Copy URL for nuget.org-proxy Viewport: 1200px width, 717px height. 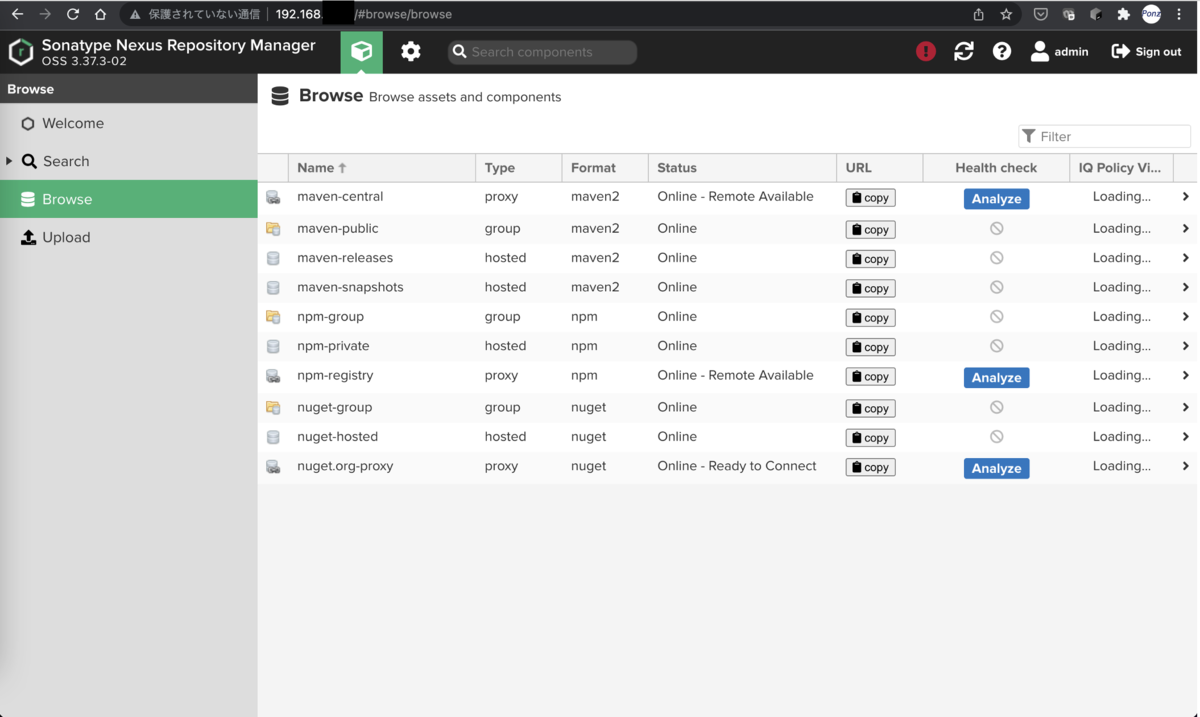point(870,467)
